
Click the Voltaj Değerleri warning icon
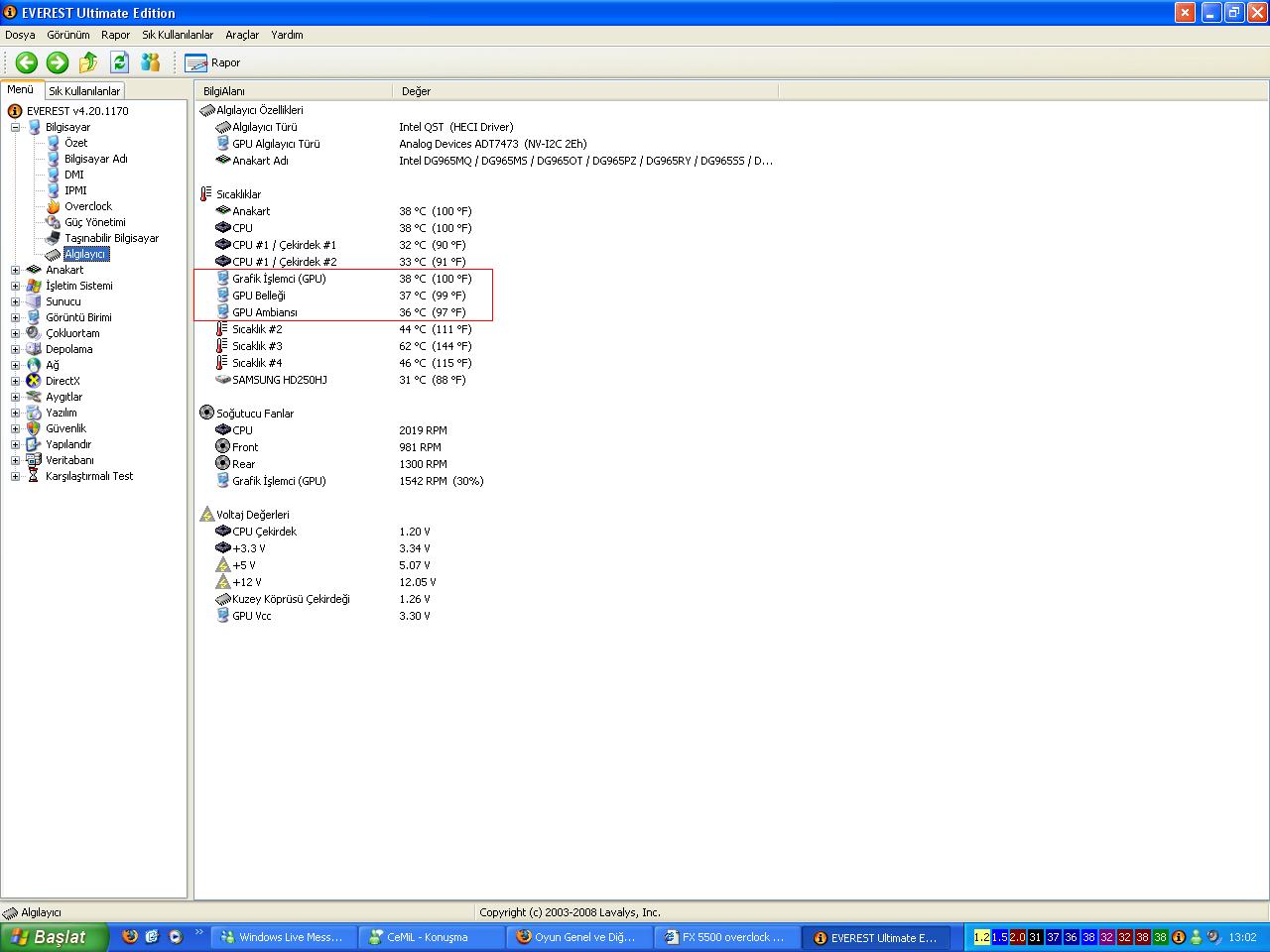pos(206,515)
